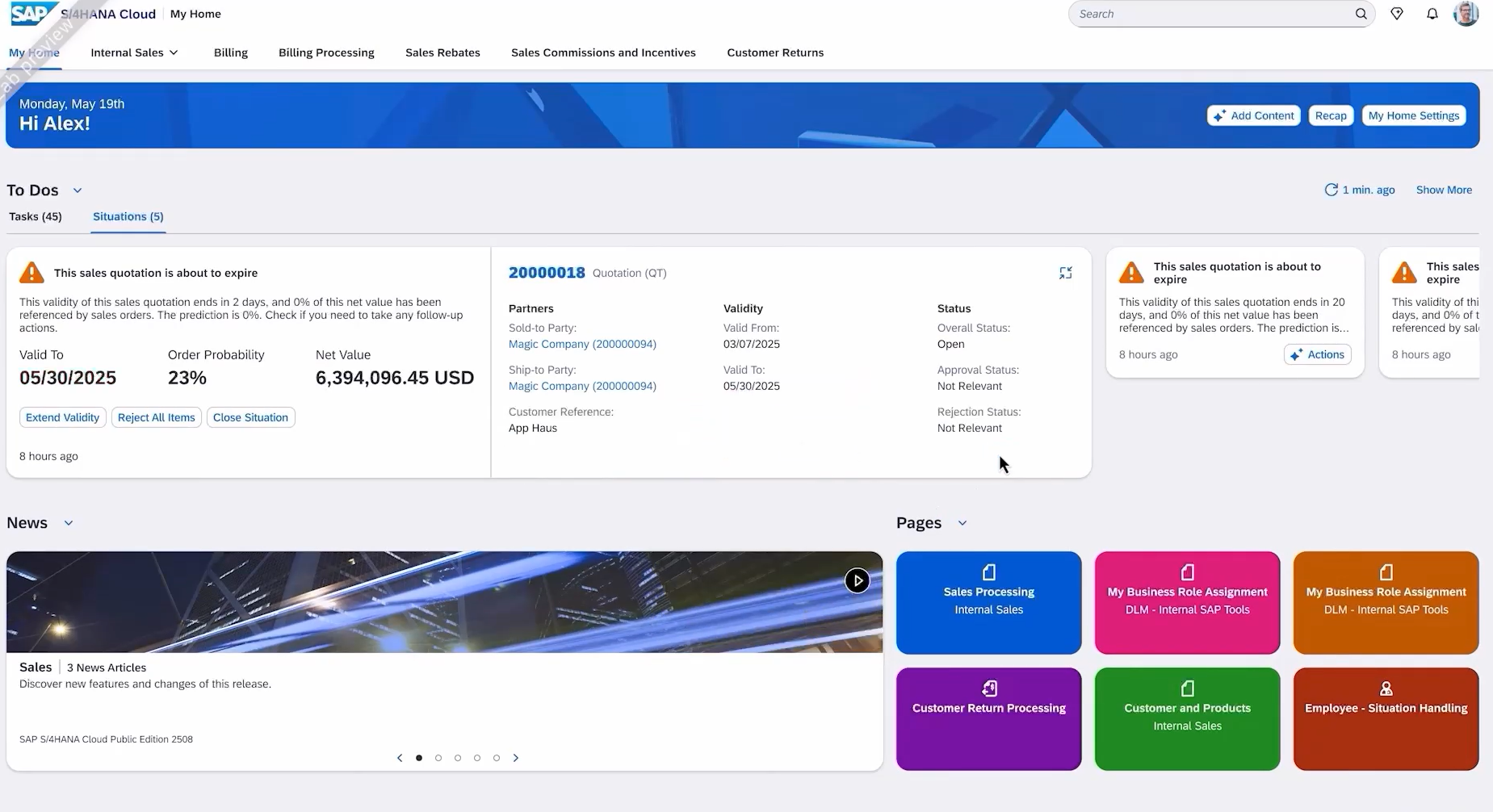The image size is (1493, 812).
Task: Select the third news pagination dot
Action: click(x=458, y=758)
